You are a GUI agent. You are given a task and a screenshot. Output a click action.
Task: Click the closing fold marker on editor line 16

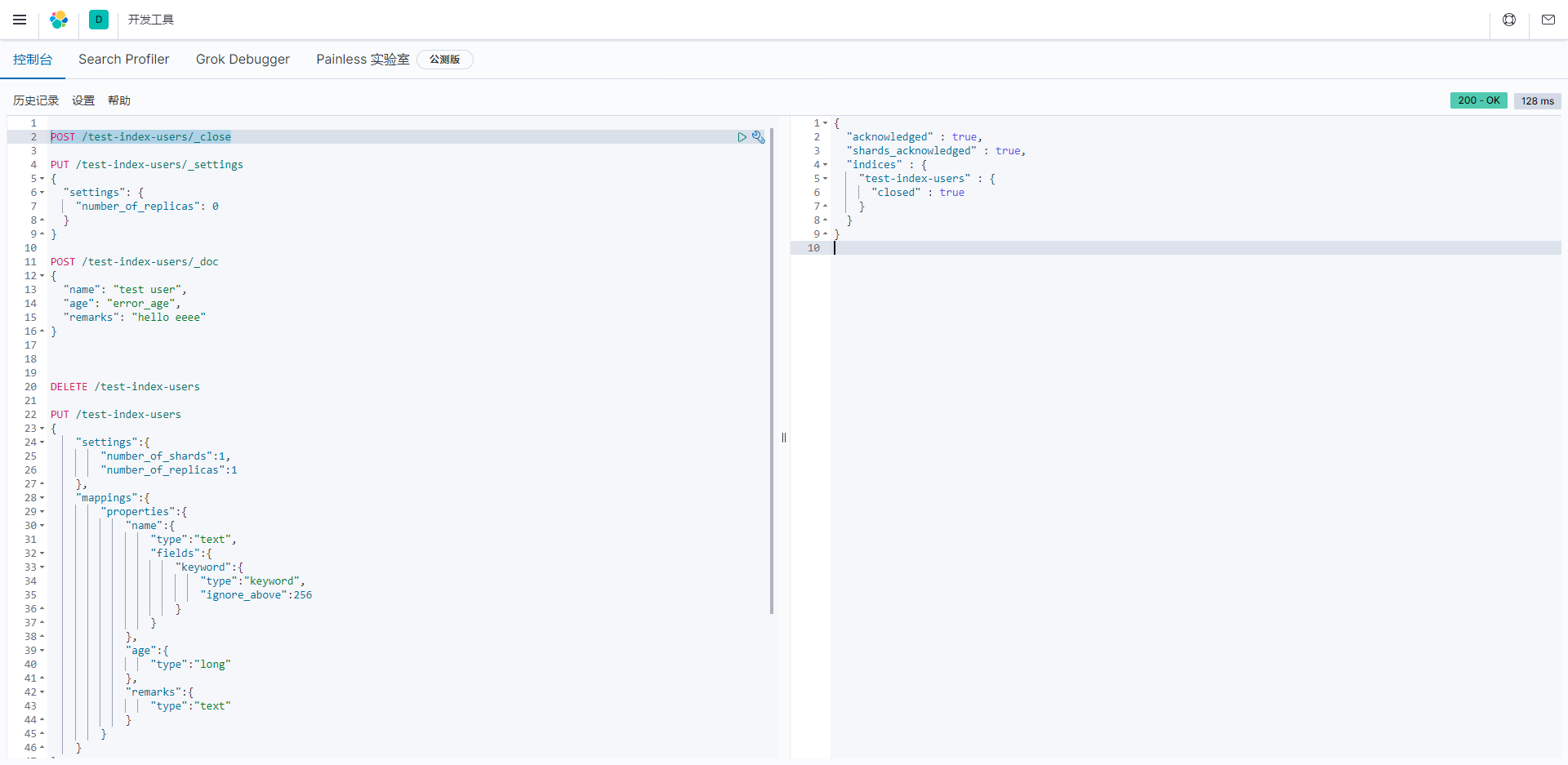(42, 331)
